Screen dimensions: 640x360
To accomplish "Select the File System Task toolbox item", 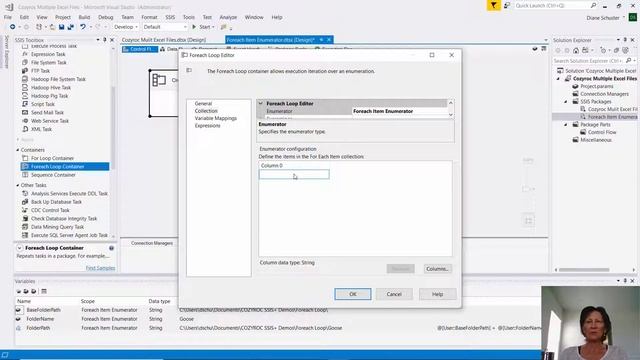I will [48, 62].
